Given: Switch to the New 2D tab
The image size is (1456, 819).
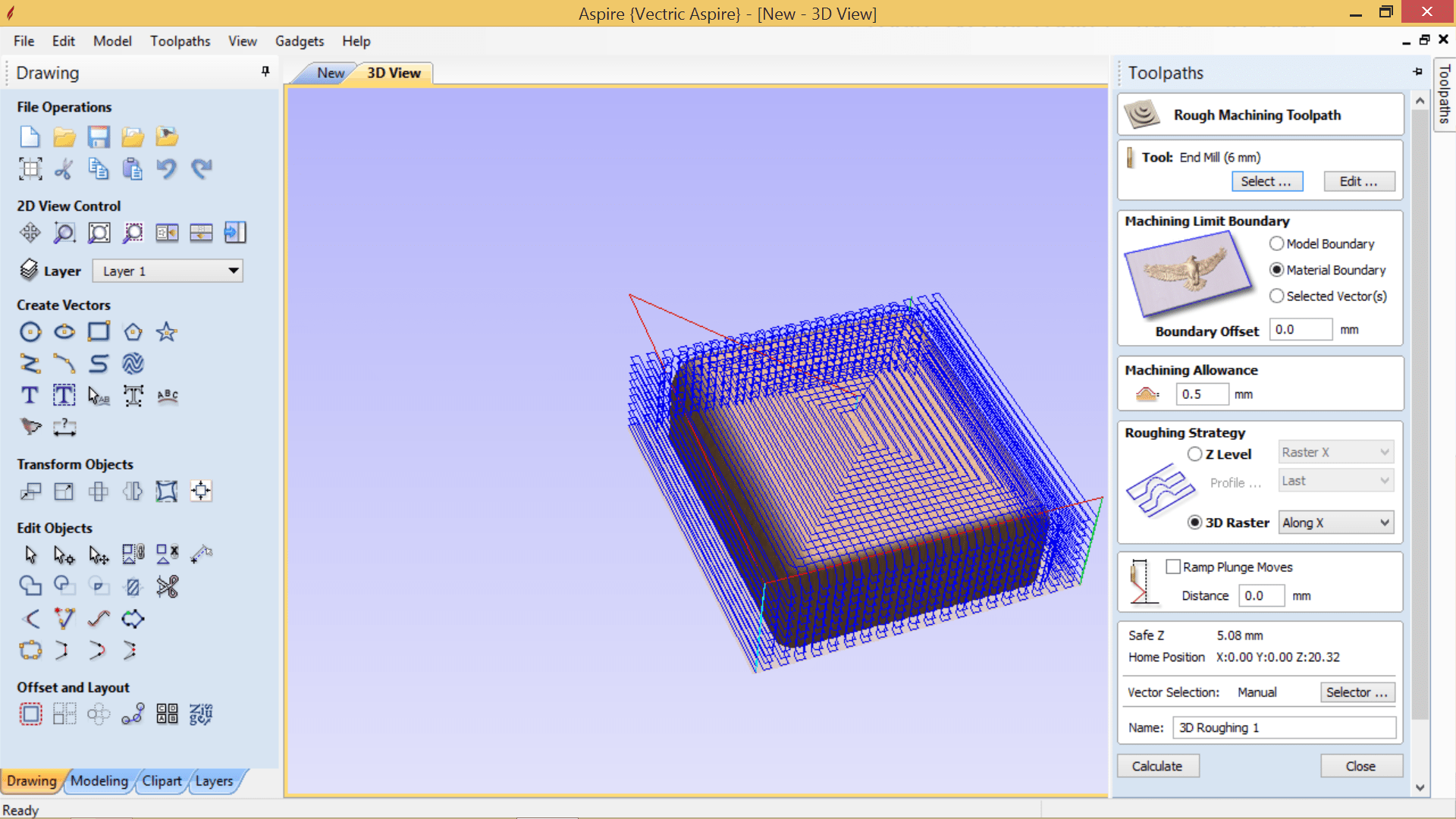Looking at the screenshot, I should click(x=331, y=73).
